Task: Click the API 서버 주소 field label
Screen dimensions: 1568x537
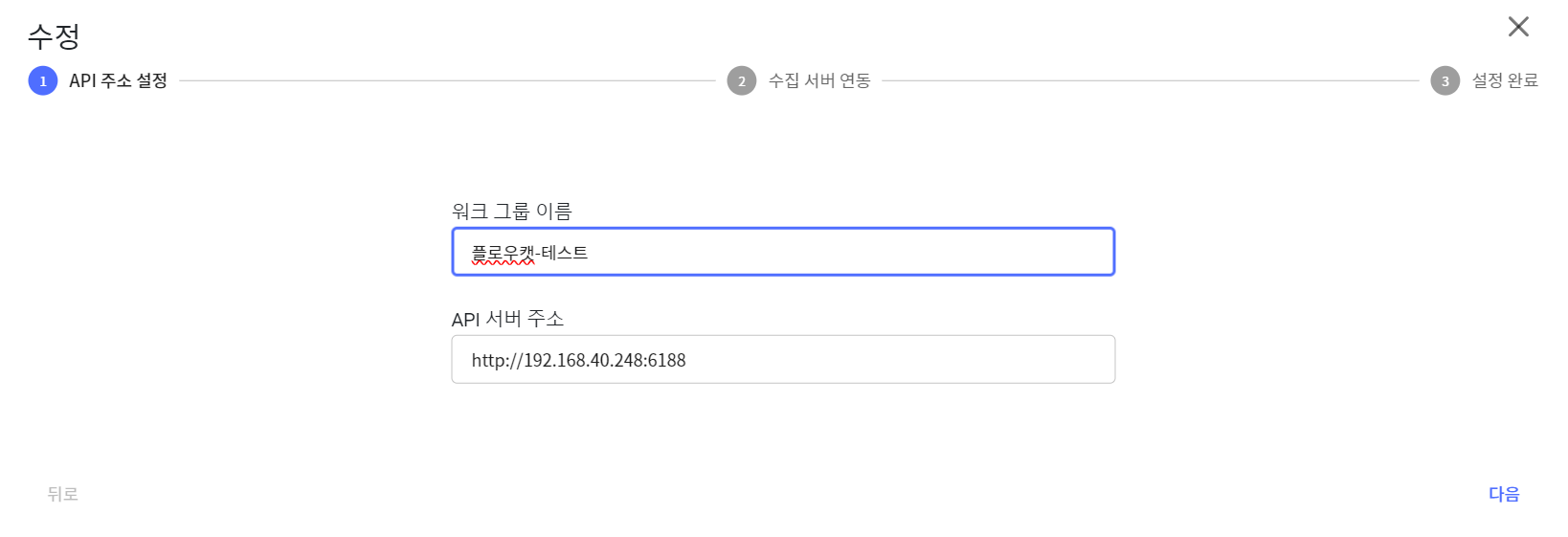Action: point(507,319)
